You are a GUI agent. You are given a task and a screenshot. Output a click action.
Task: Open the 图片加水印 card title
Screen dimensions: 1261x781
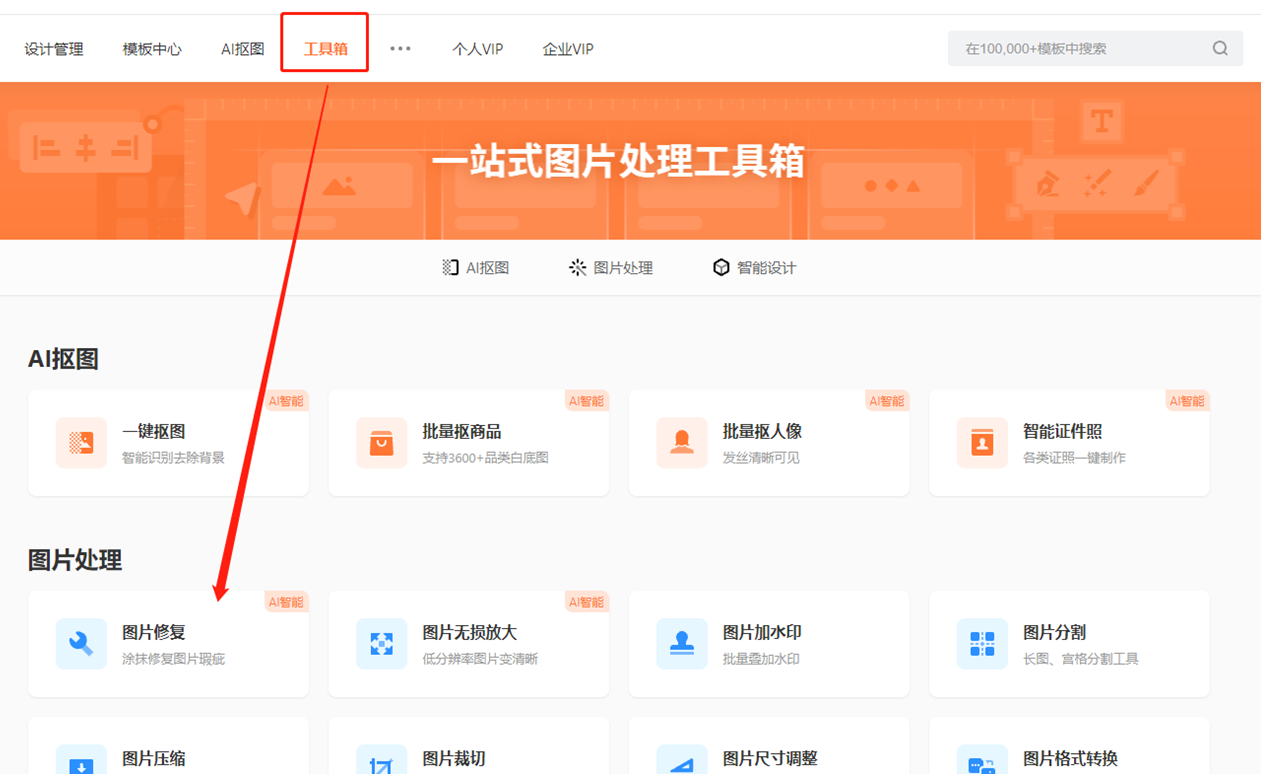point(762,633)
